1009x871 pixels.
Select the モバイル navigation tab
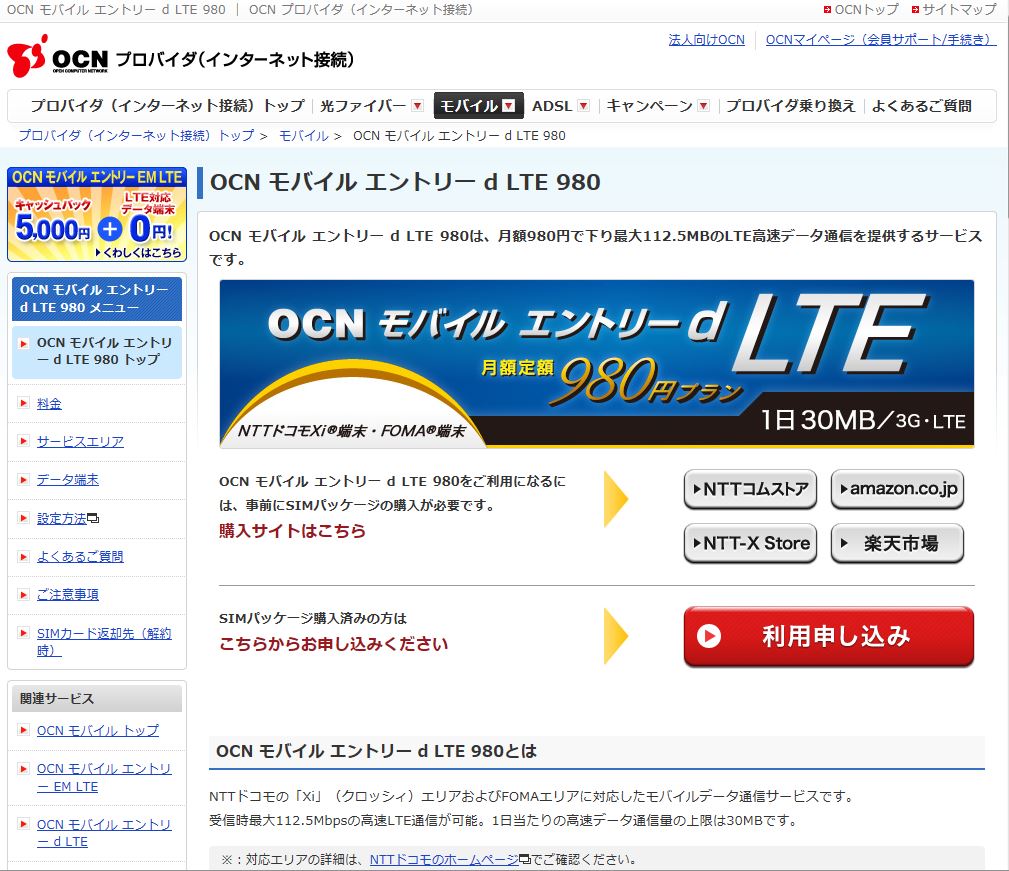(x=479, y=105)
